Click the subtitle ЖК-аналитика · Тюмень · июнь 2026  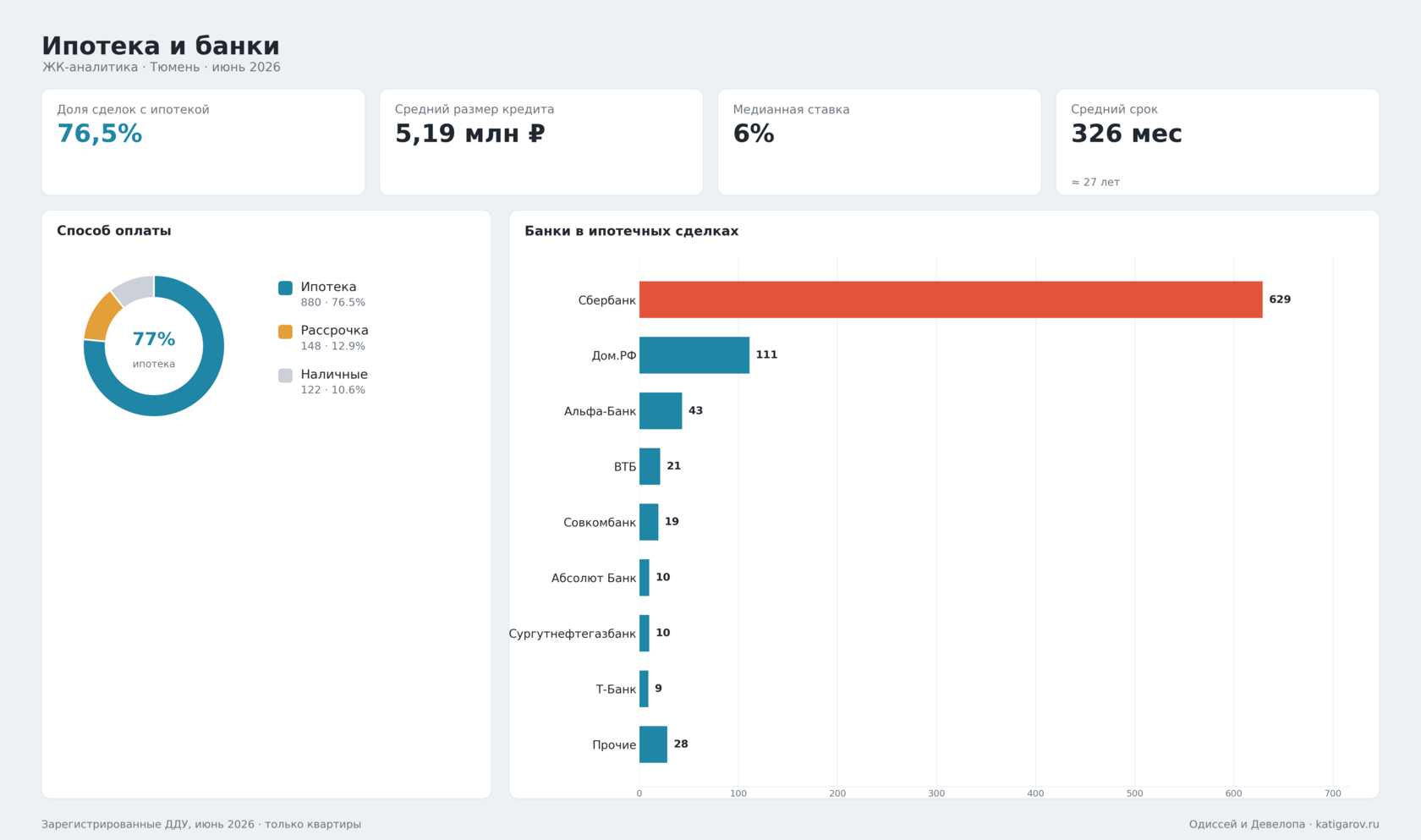click(162, 68)
